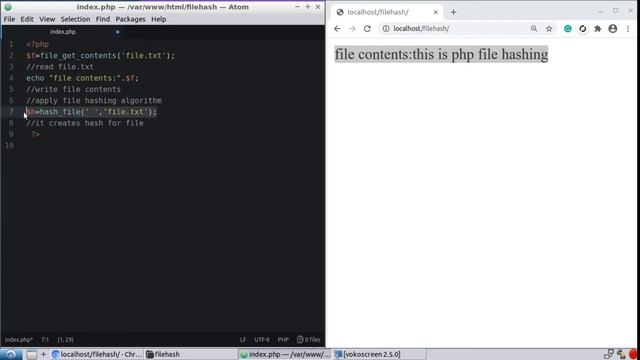This screenshot has height=360, width=640.
Task: Click the file_get_contents code line
Action: [100, 56]
